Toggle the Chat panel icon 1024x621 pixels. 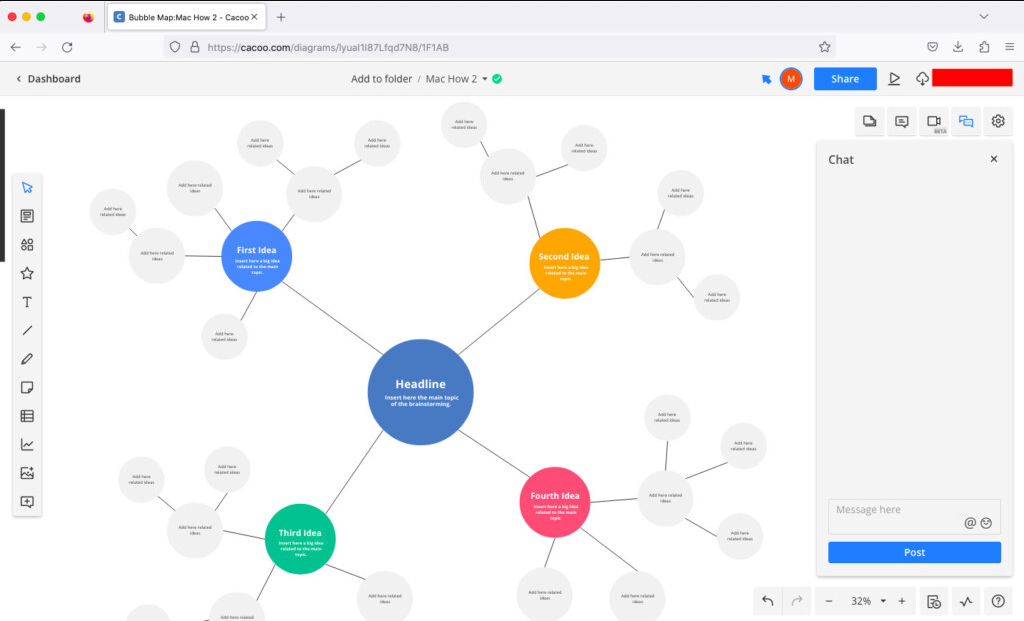tap(966, 121)
